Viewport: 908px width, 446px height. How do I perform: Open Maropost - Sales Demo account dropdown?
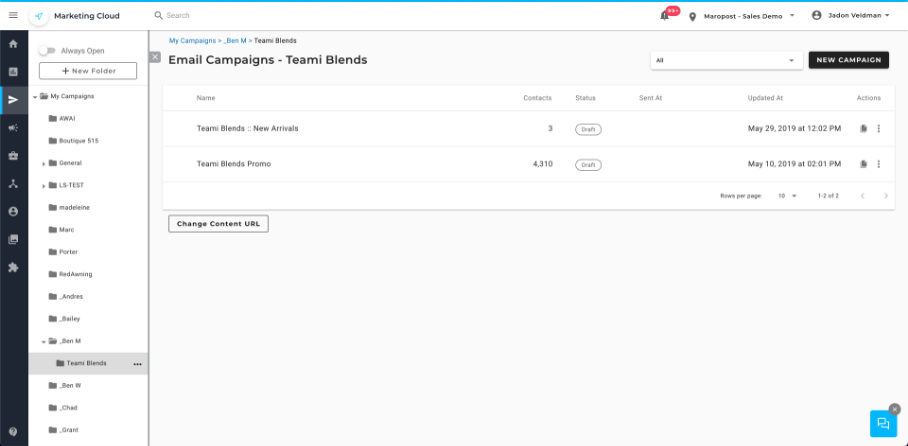[x=749, y=16]
